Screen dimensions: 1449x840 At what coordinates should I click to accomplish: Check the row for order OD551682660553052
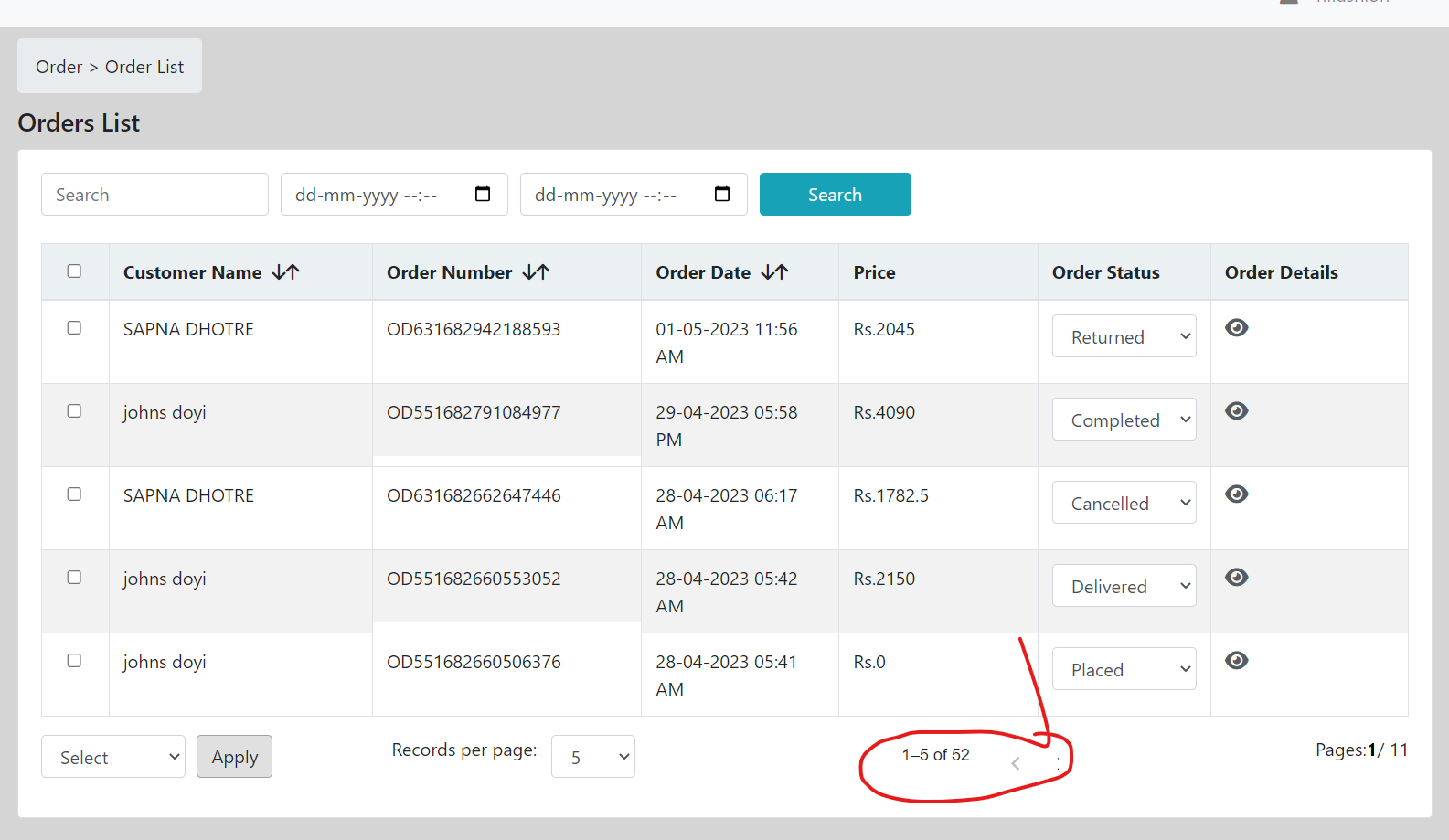(74, 578)
